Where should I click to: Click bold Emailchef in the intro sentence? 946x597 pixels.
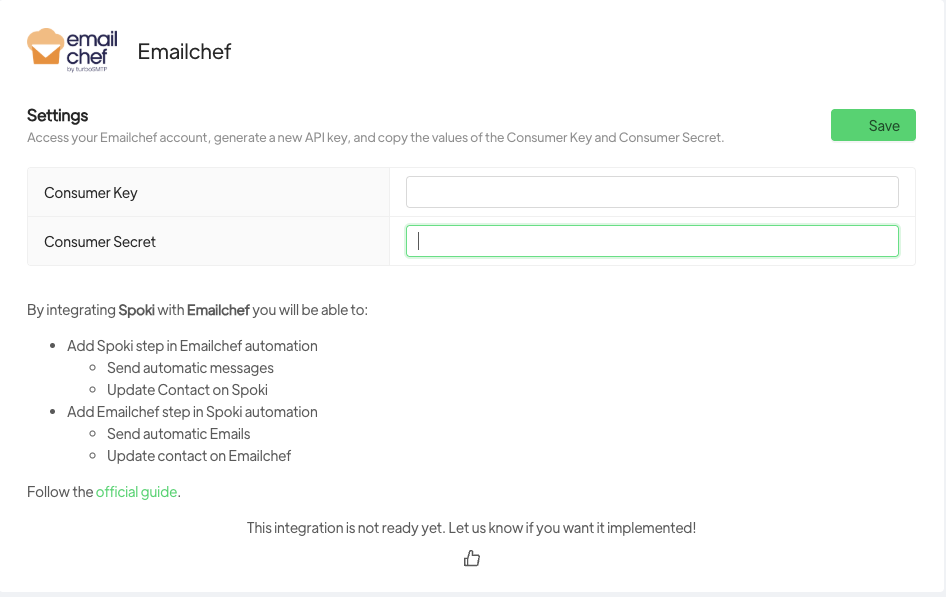(x=218, y=310)
